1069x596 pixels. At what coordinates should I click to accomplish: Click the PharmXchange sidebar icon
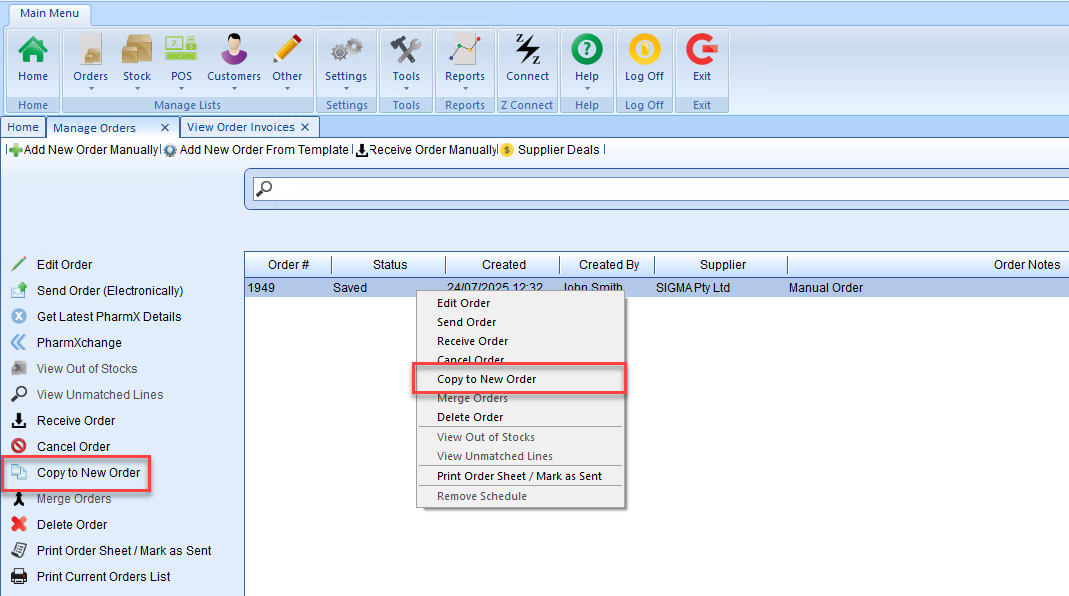click(x=18, y=343)
